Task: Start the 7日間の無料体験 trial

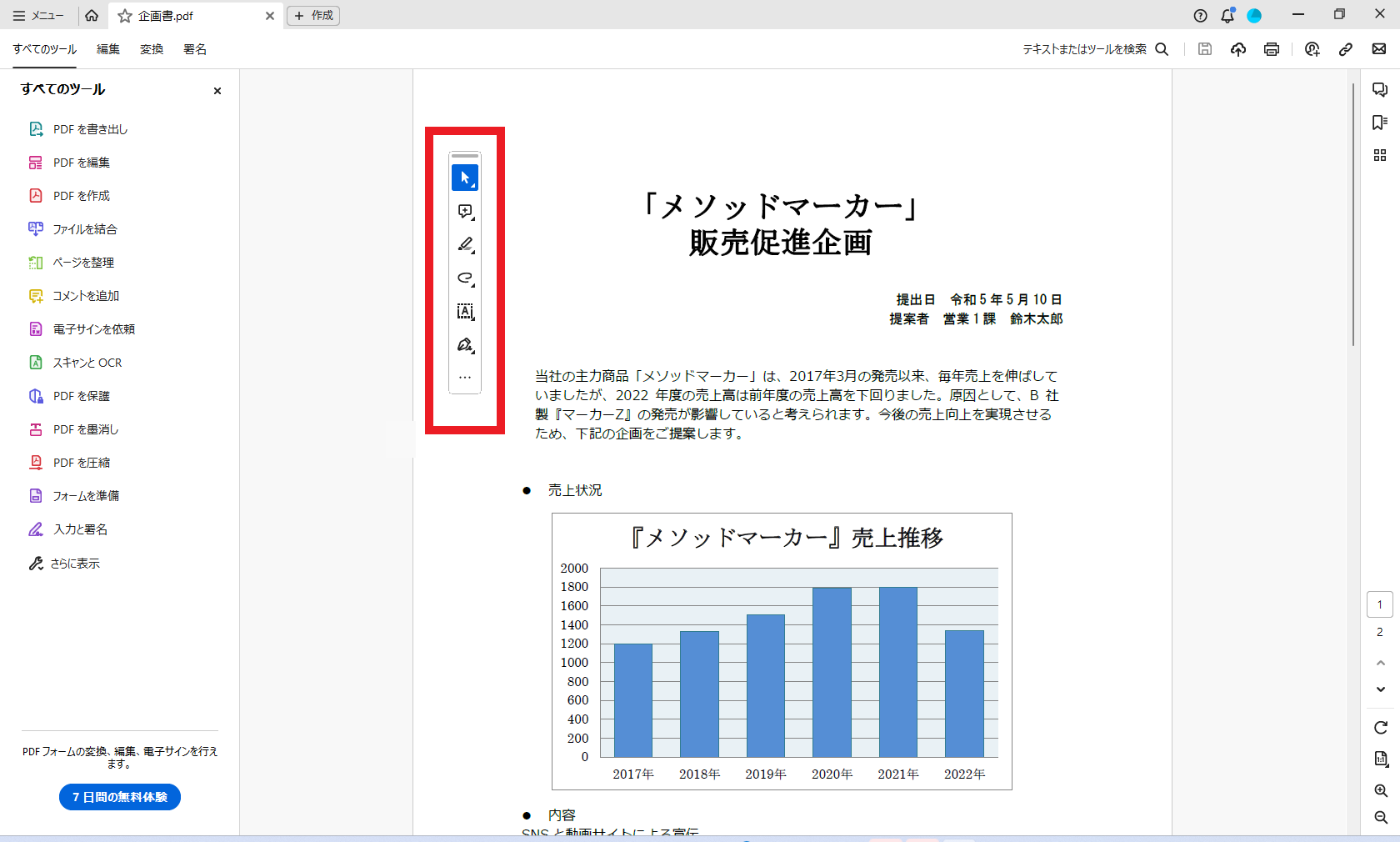Action: (x=119, y=797)
